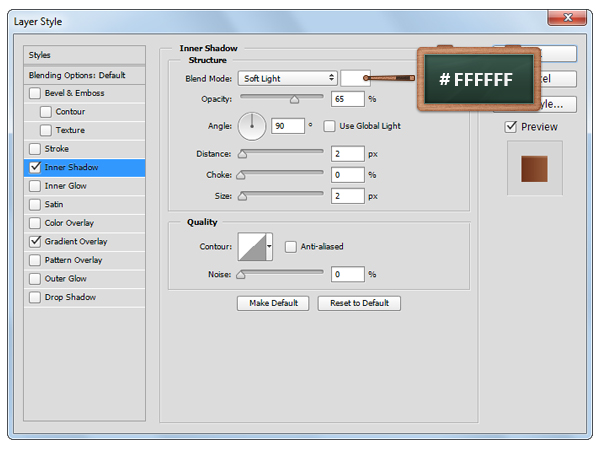
Task: Toggle the Anti-aliased checkbox
Action: (291, 246)
